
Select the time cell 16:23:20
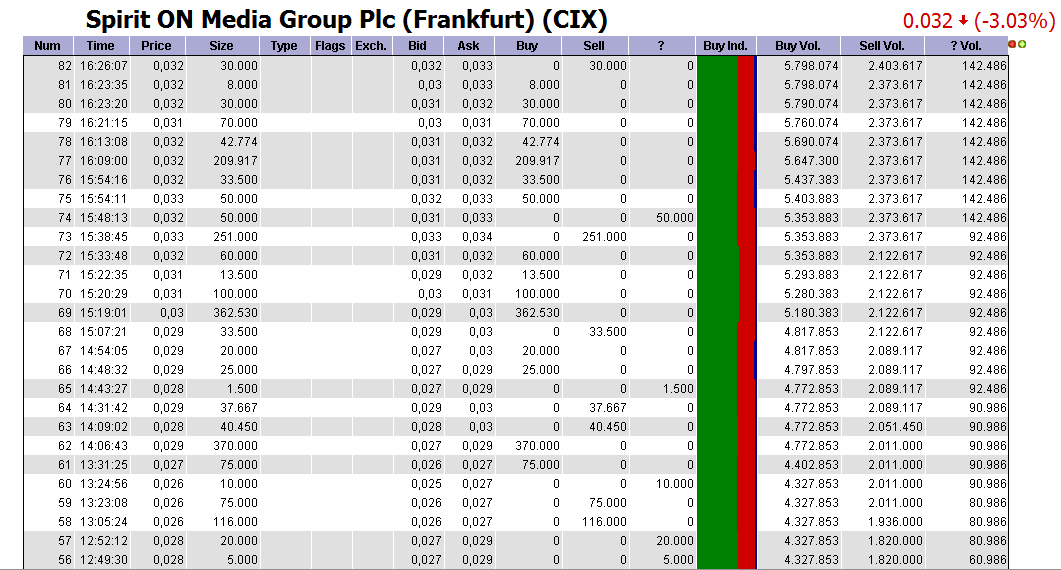(102, 104)
